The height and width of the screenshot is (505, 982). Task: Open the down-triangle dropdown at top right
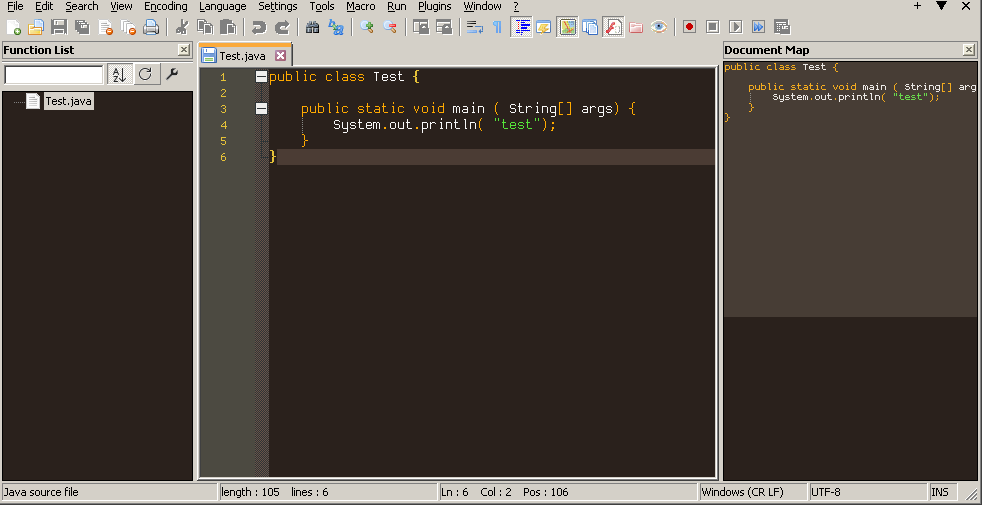coord(941,6)
